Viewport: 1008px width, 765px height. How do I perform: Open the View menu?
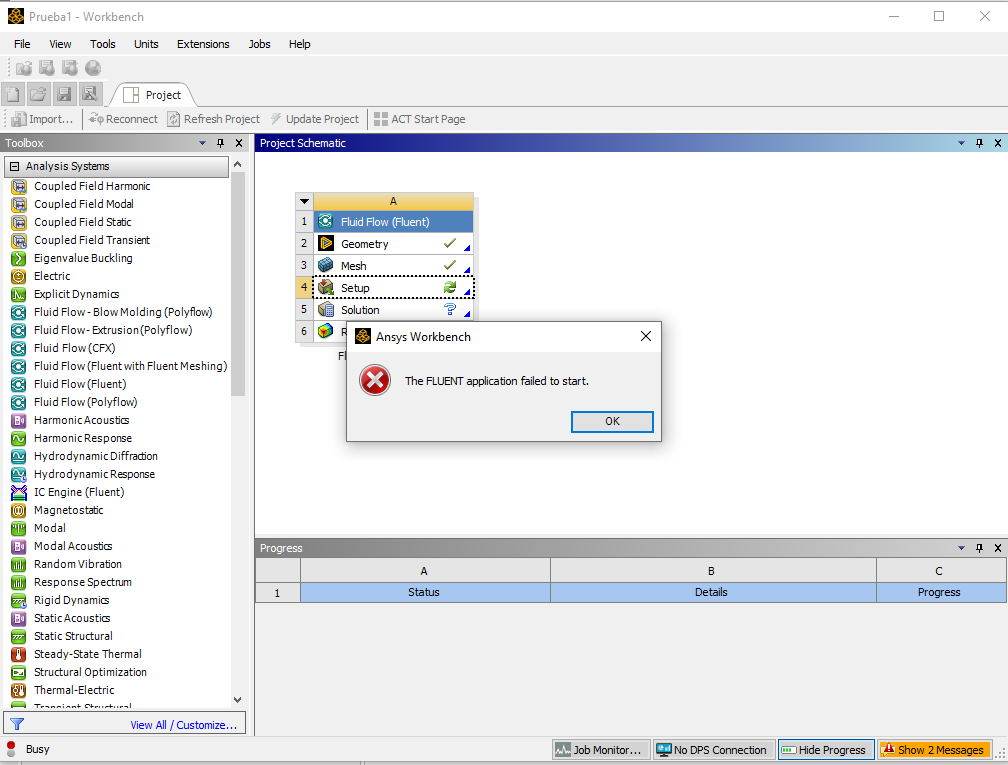[60, 44]
